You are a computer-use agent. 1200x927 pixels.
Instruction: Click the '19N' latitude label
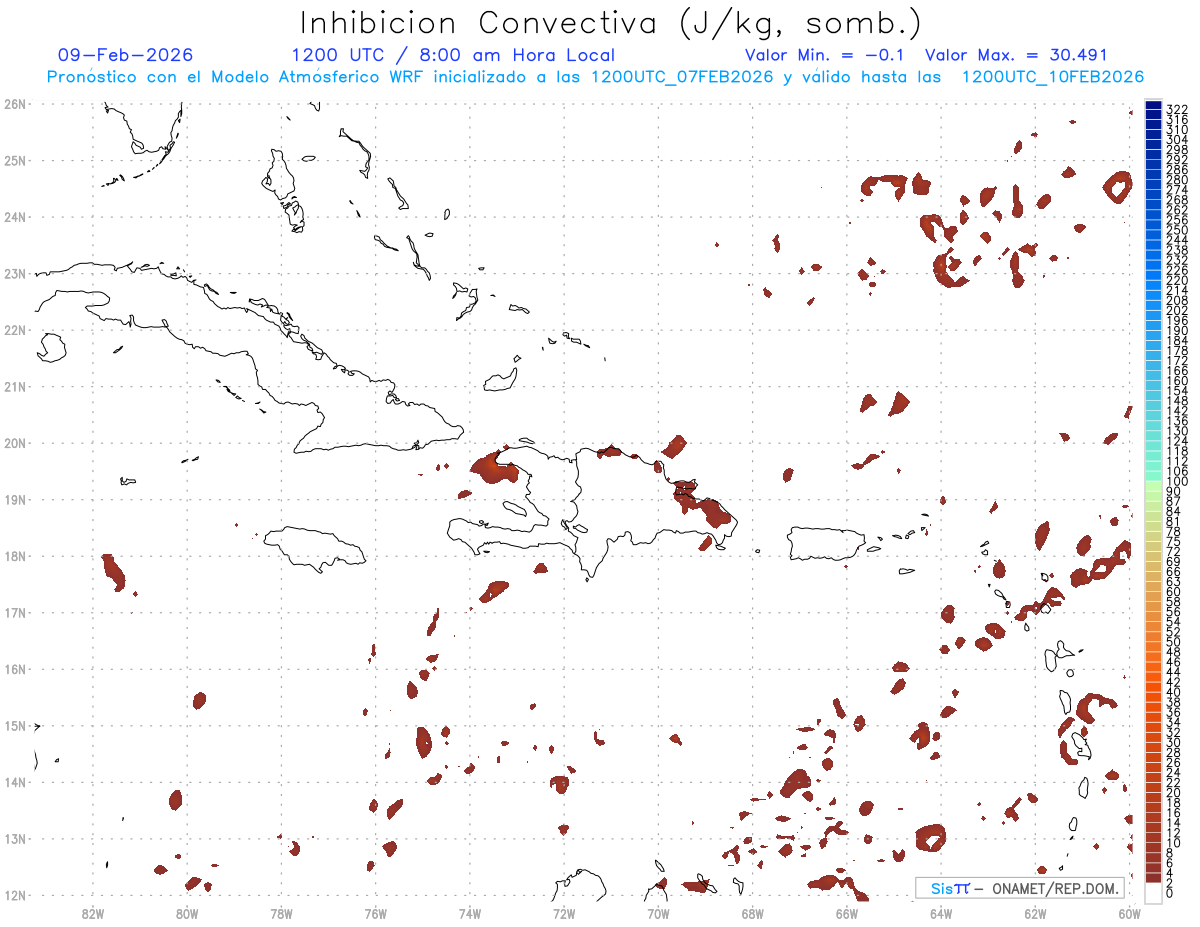(x=15, y=499)
